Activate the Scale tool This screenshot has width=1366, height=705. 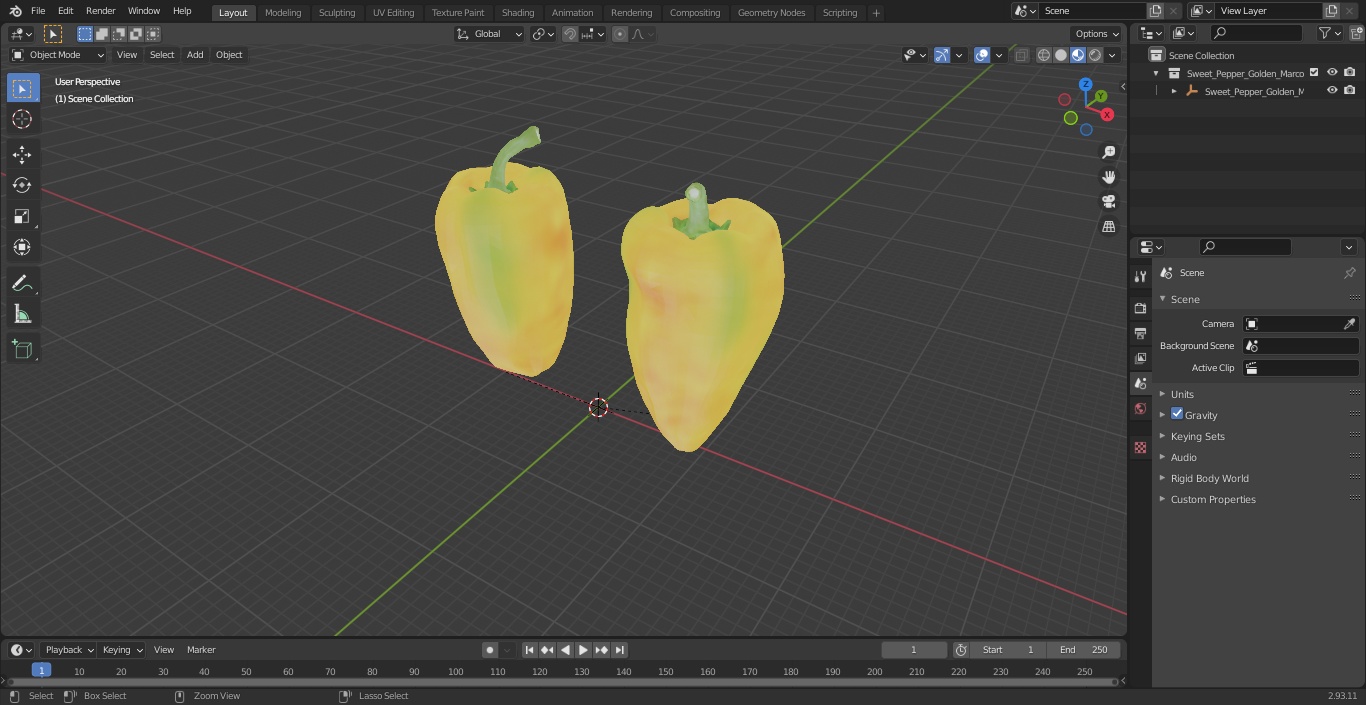[x=22, y=216]
